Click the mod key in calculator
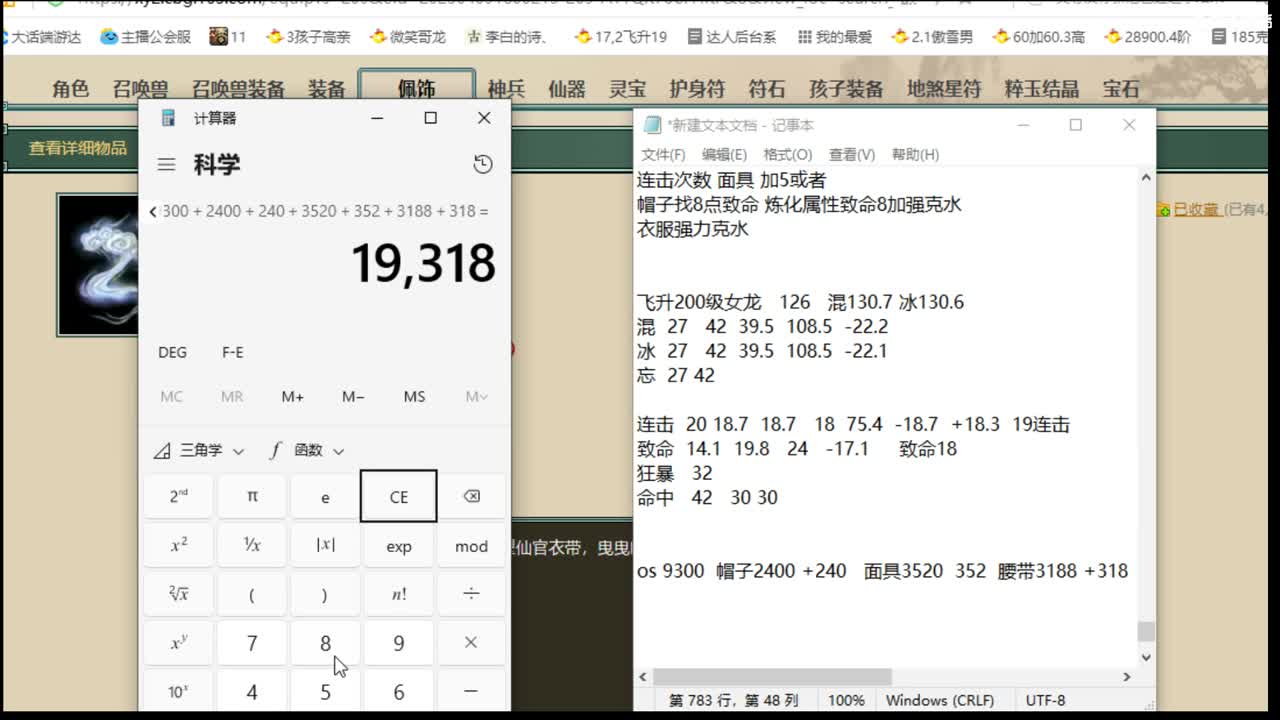Screen dimensions: 1280x720 471,546
